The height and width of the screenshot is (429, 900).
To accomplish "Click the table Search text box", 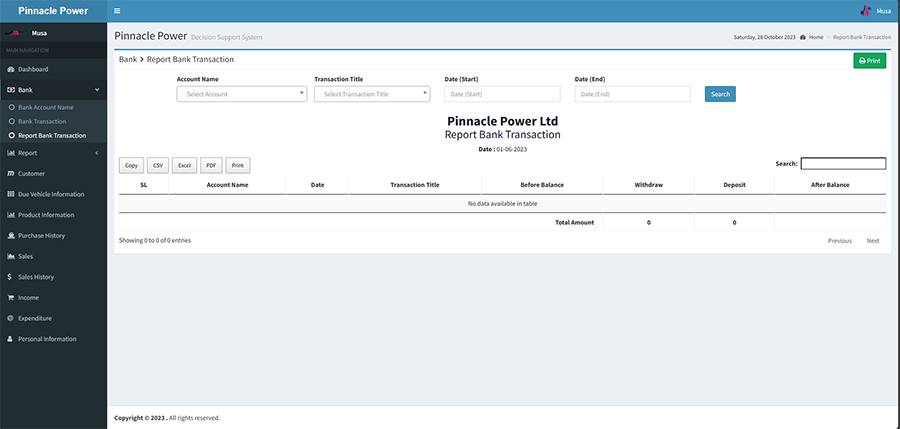I will pyautogui.click(x=843, y=164).
